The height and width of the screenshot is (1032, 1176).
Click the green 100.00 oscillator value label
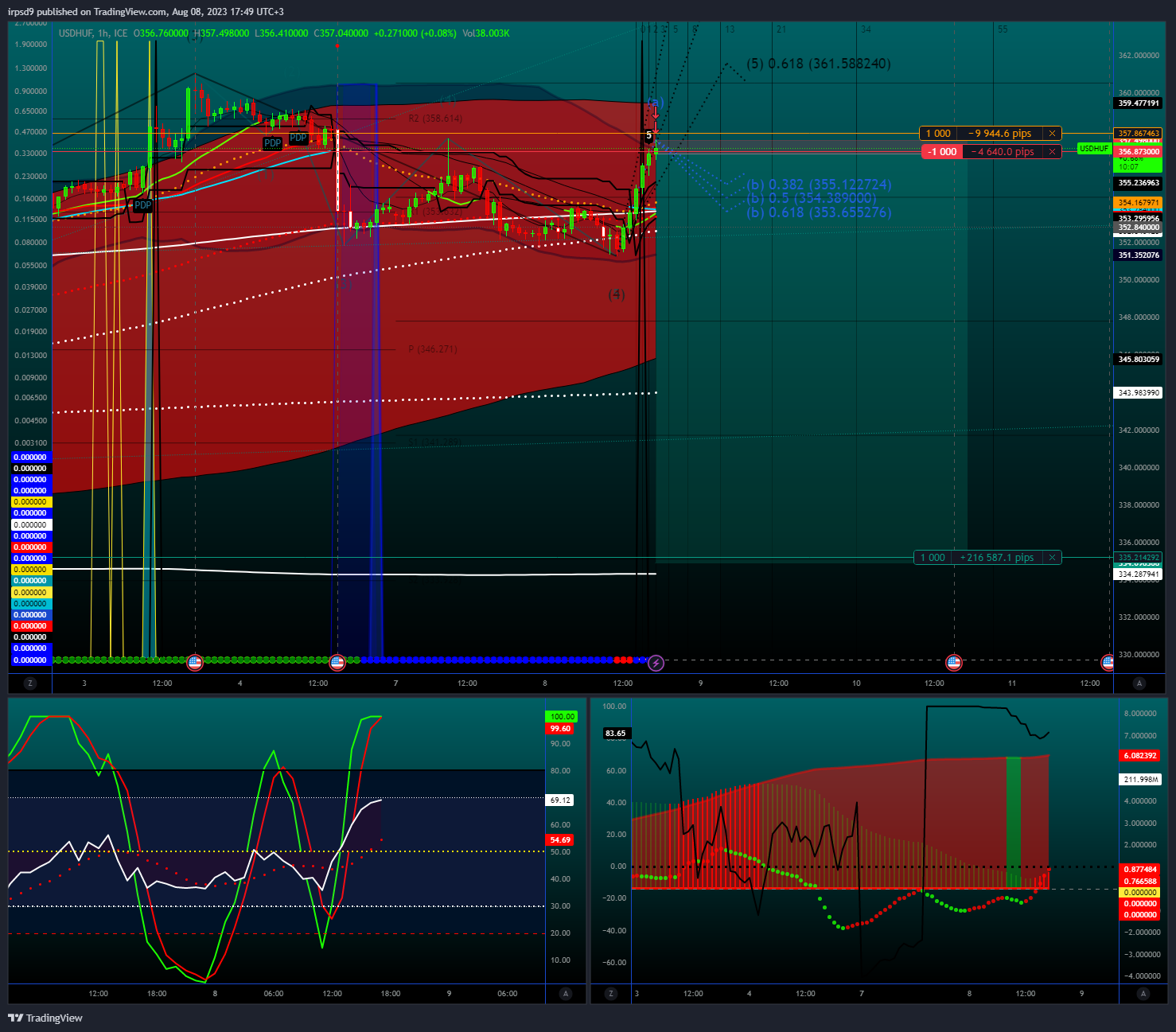pyautogui.click(x=561, y=717)
